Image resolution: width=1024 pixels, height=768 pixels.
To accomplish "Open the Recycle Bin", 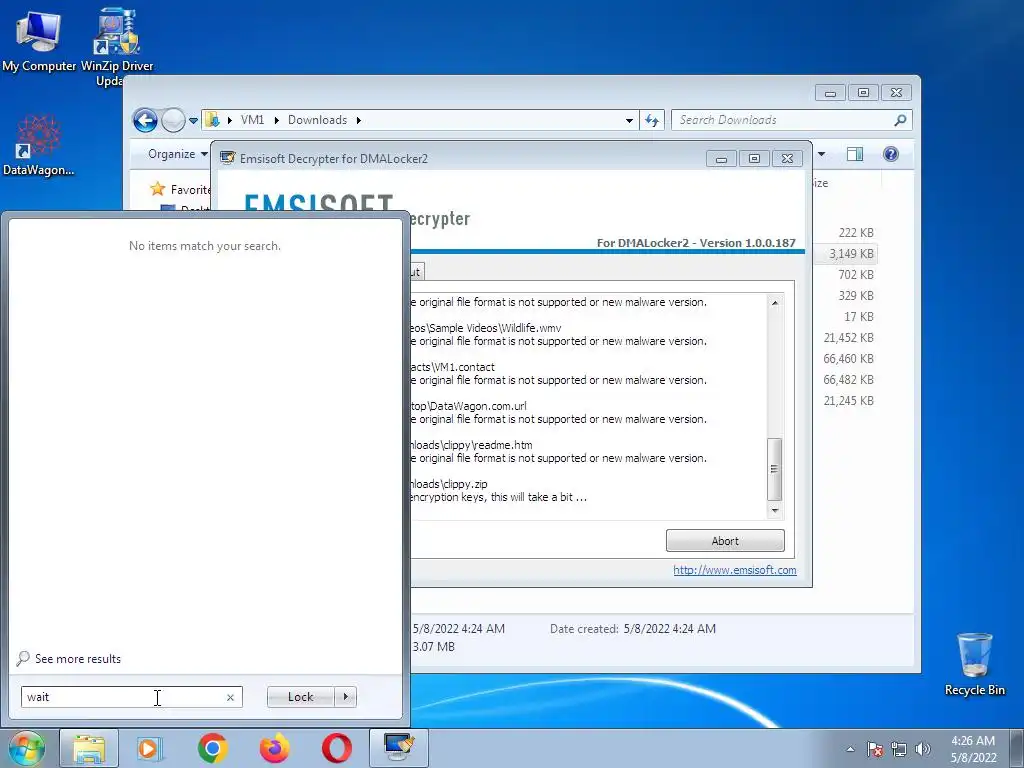I will pos(974,664).
